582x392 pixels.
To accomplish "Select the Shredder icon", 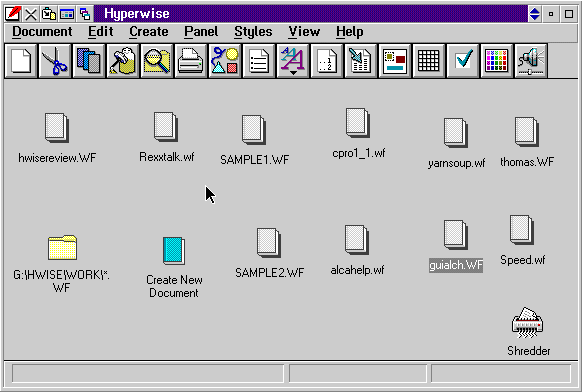I will tap(527, 323).
